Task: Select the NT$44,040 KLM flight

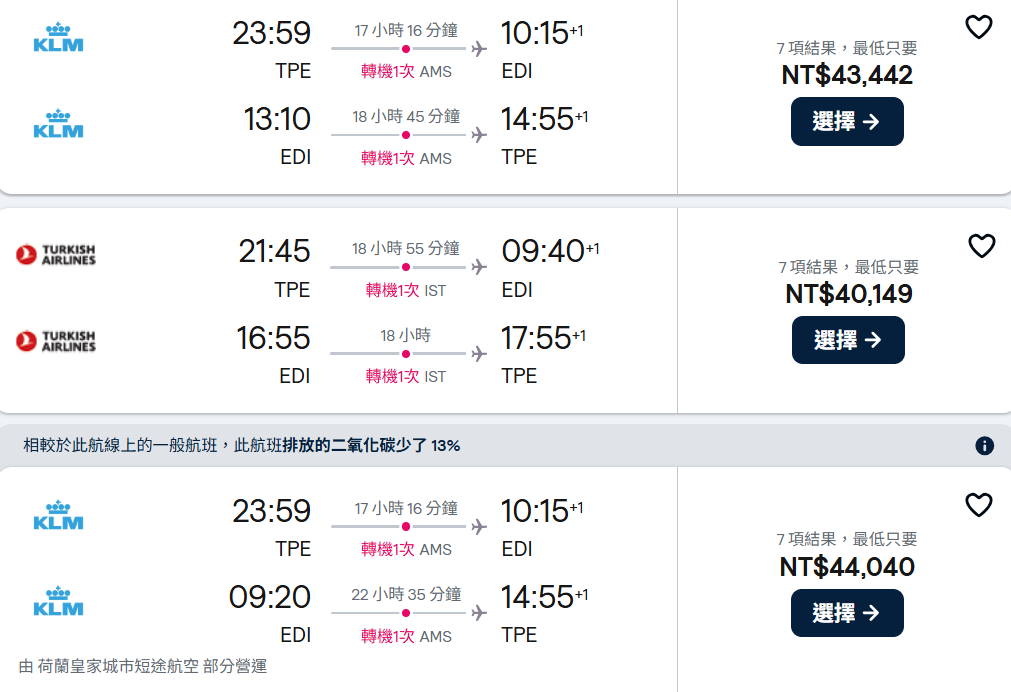Action: tap(846, 613)
